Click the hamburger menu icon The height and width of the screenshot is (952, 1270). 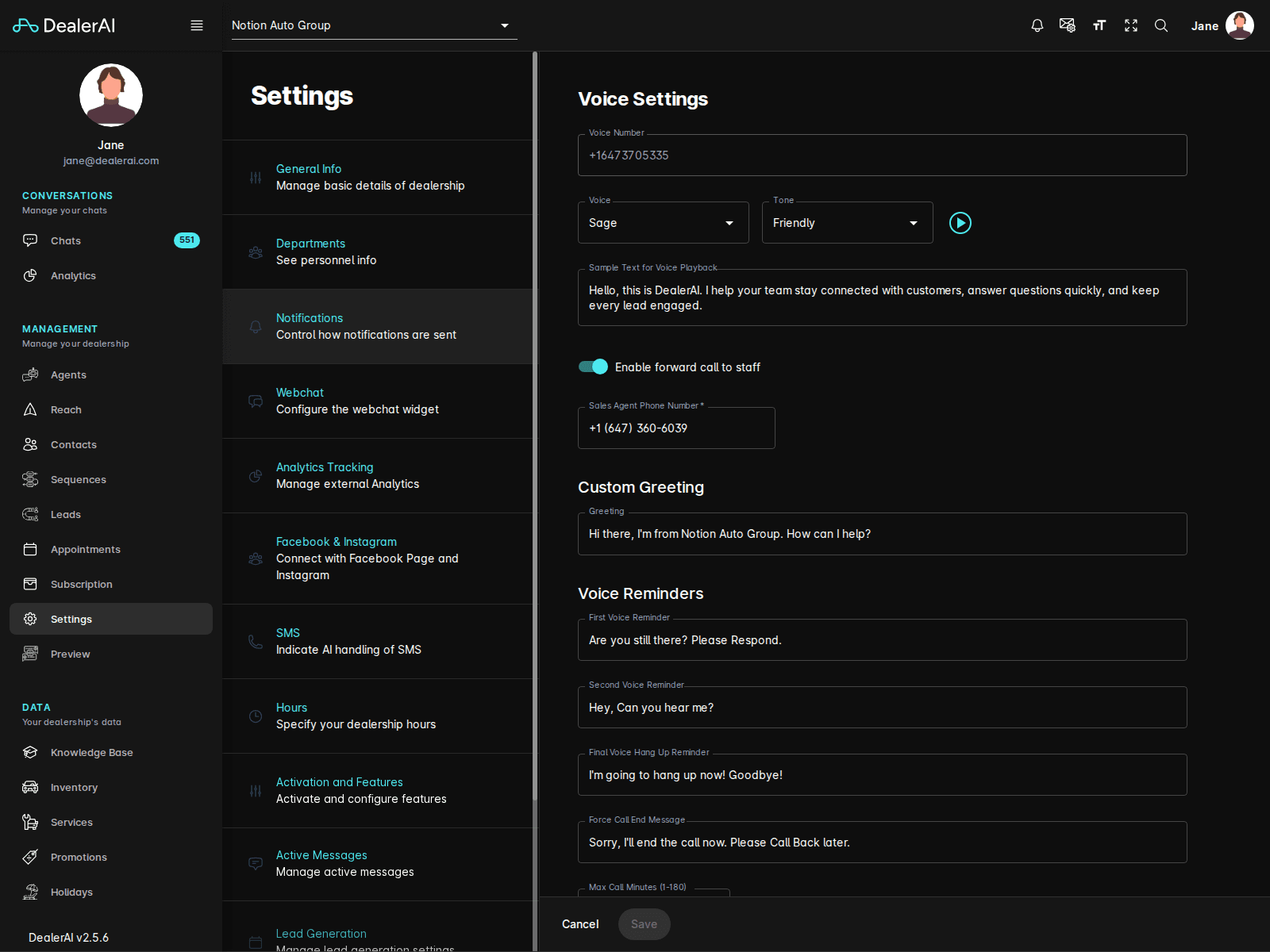click(x=196, y=25)
